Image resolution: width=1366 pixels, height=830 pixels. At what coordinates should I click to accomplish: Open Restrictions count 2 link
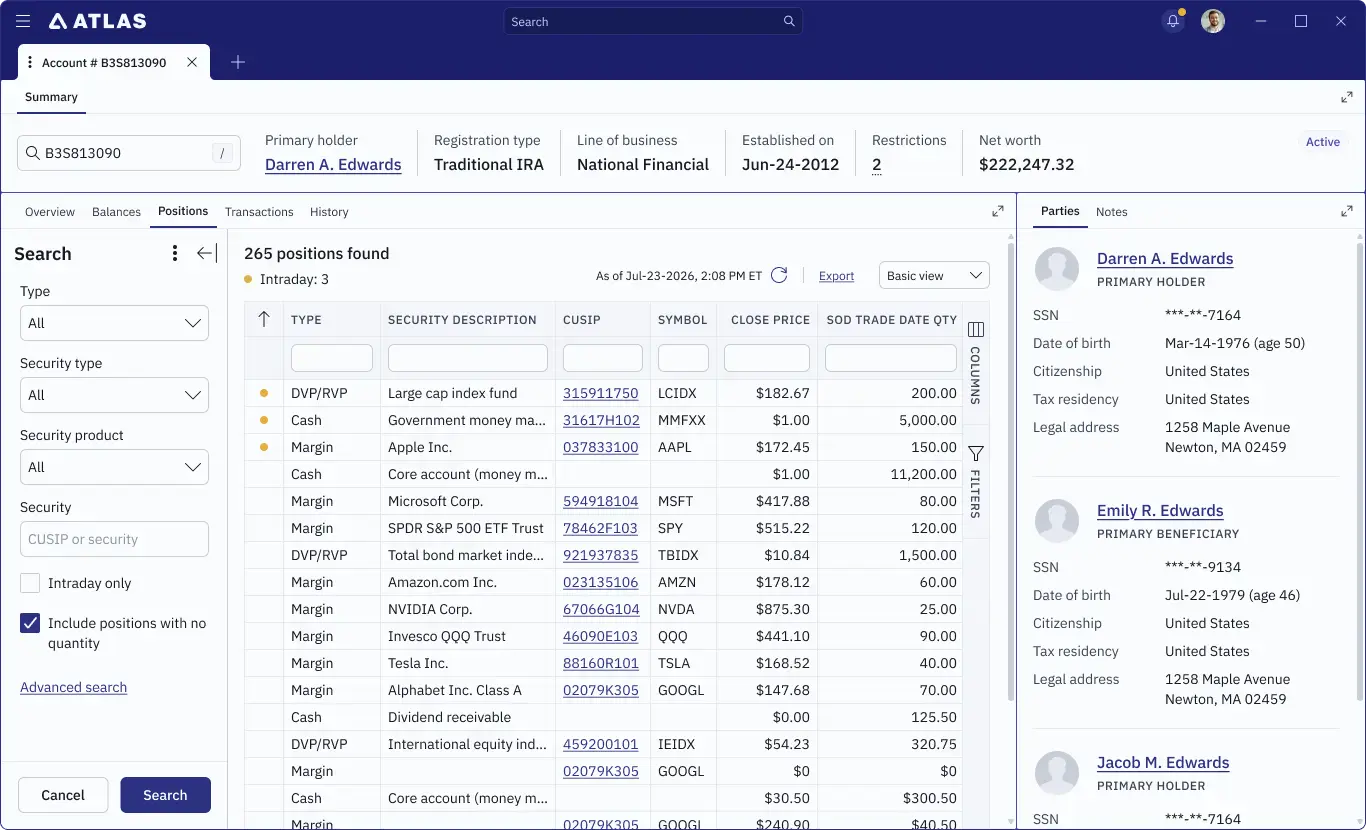pyautogui.click(x=877, y=165)
